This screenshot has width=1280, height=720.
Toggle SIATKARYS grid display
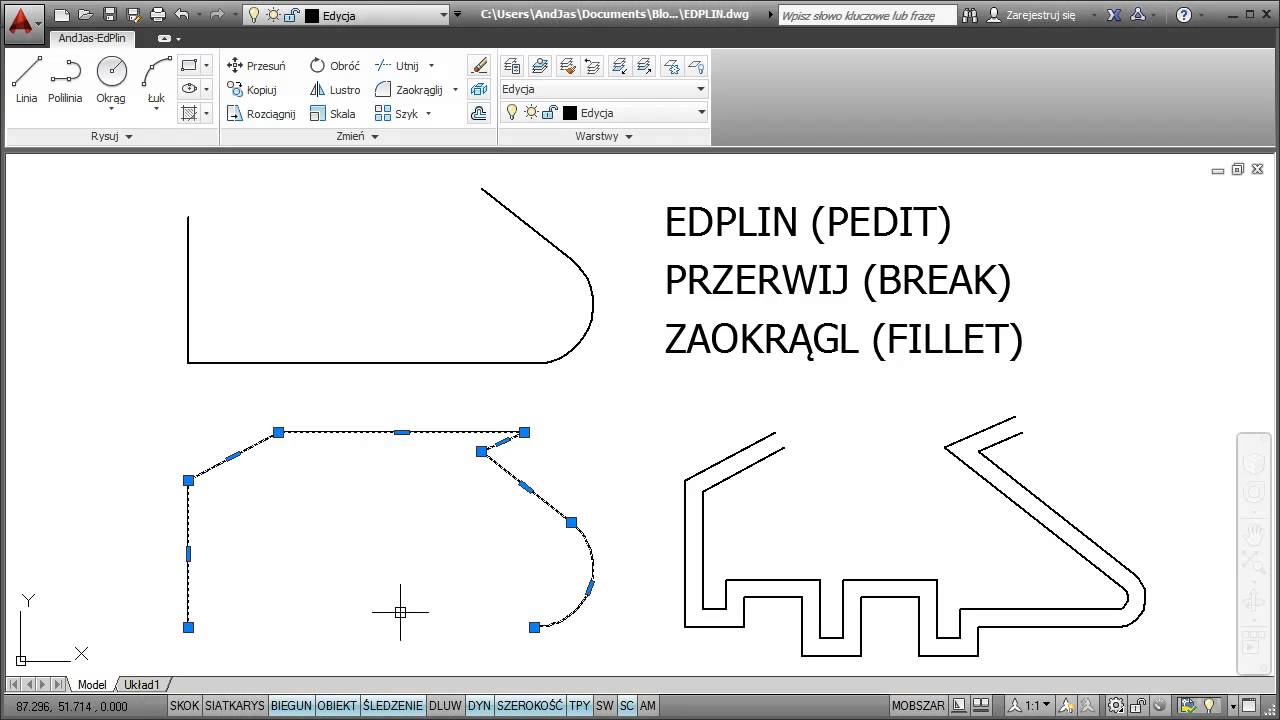(x=235, y=706)
